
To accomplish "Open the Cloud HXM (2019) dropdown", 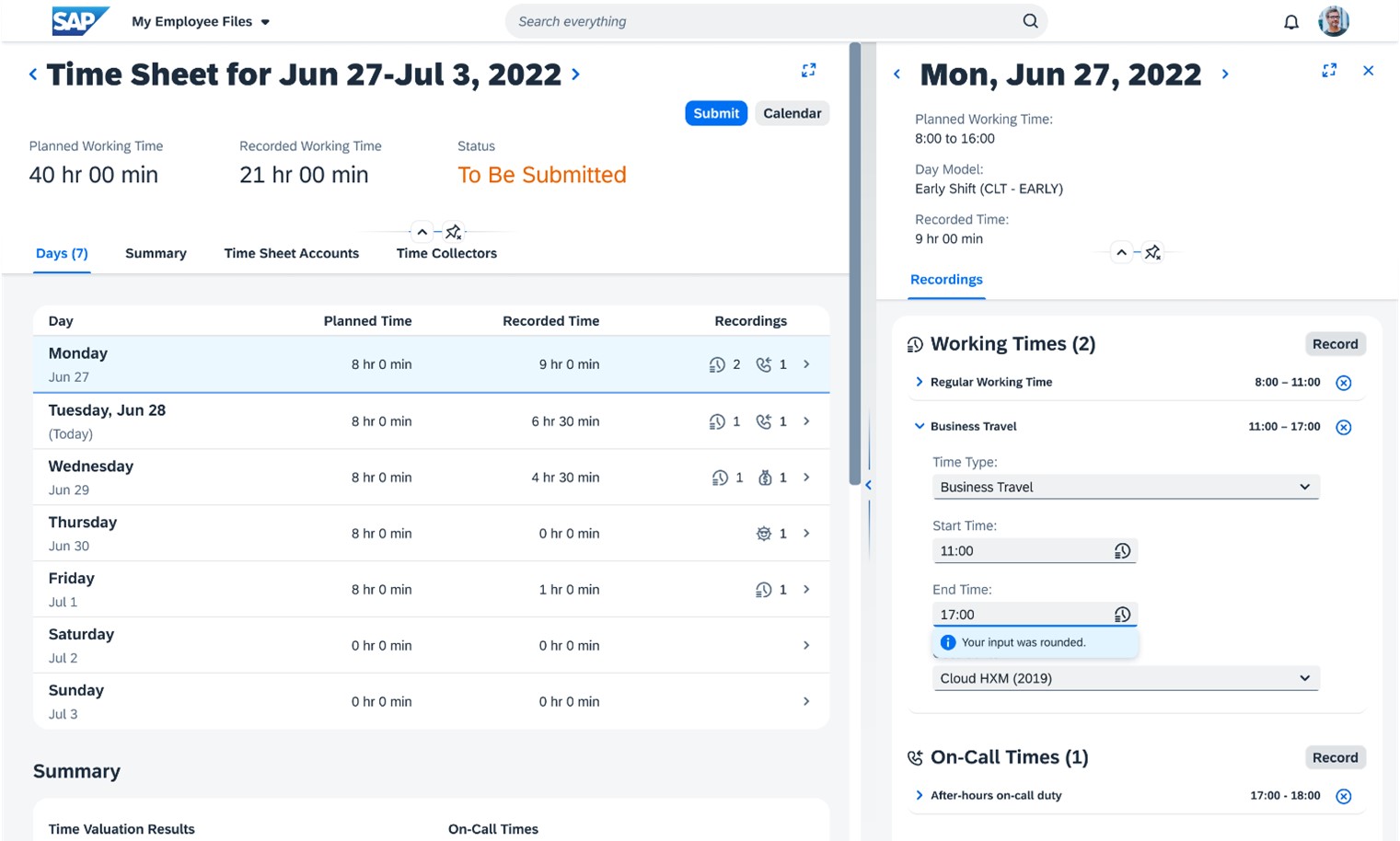I will [1126, 678].
